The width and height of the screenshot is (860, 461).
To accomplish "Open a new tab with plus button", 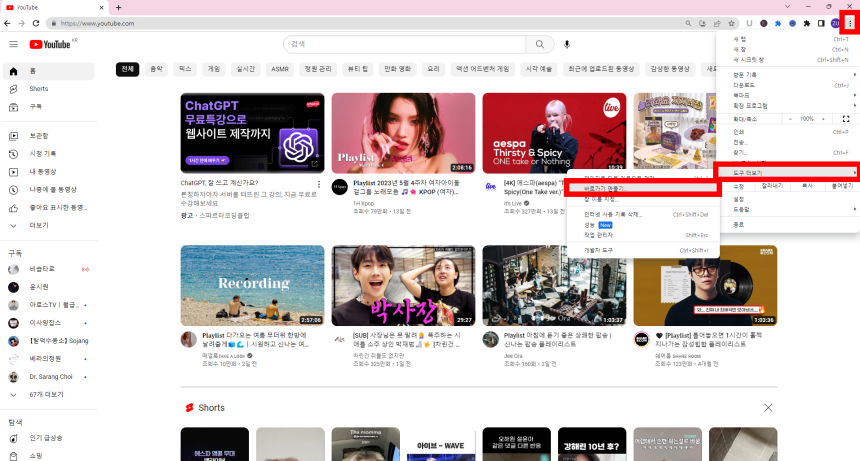I will [x=118, y=8].
